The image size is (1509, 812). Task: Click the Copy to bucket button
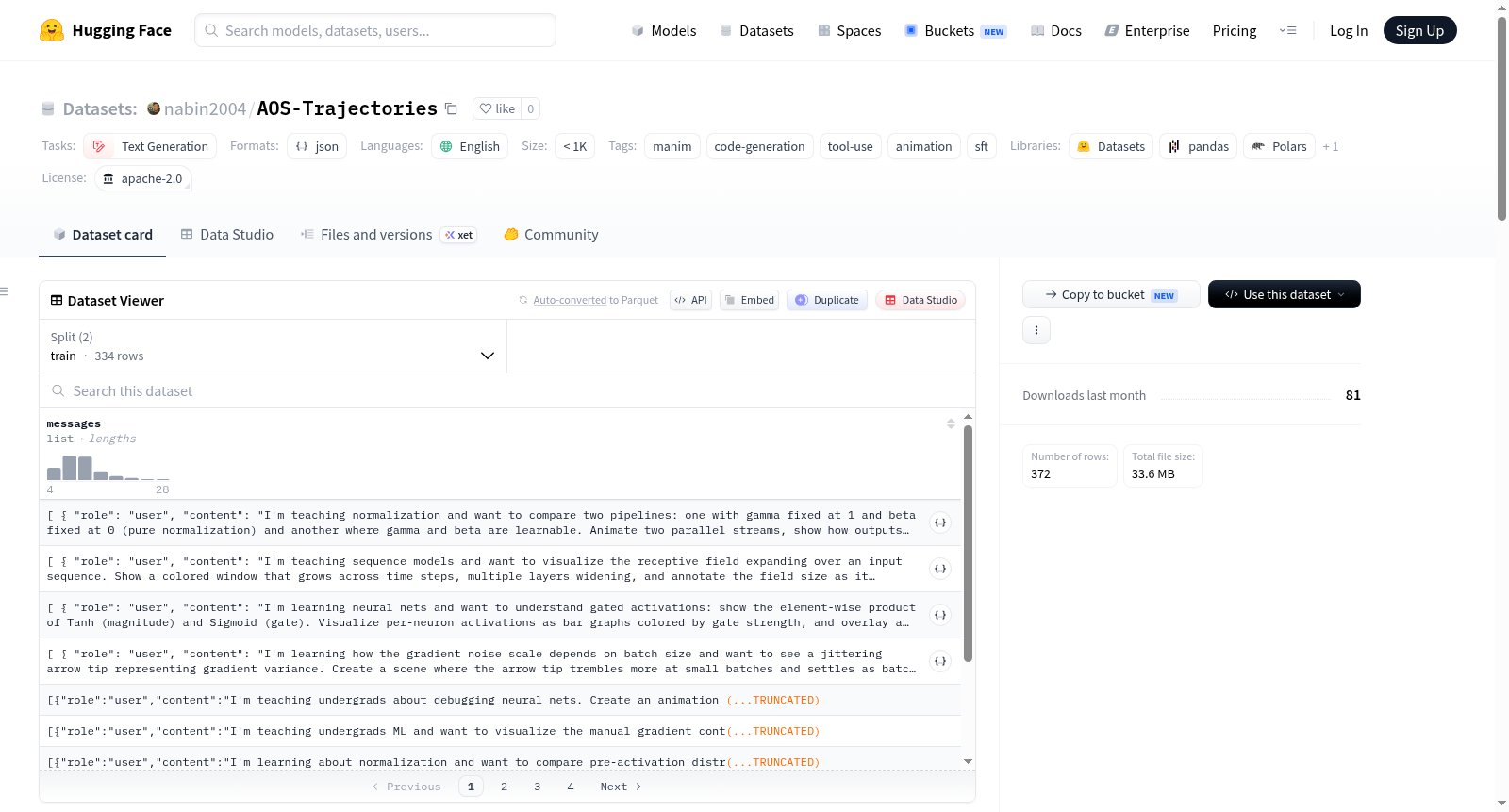point(1111,294)
